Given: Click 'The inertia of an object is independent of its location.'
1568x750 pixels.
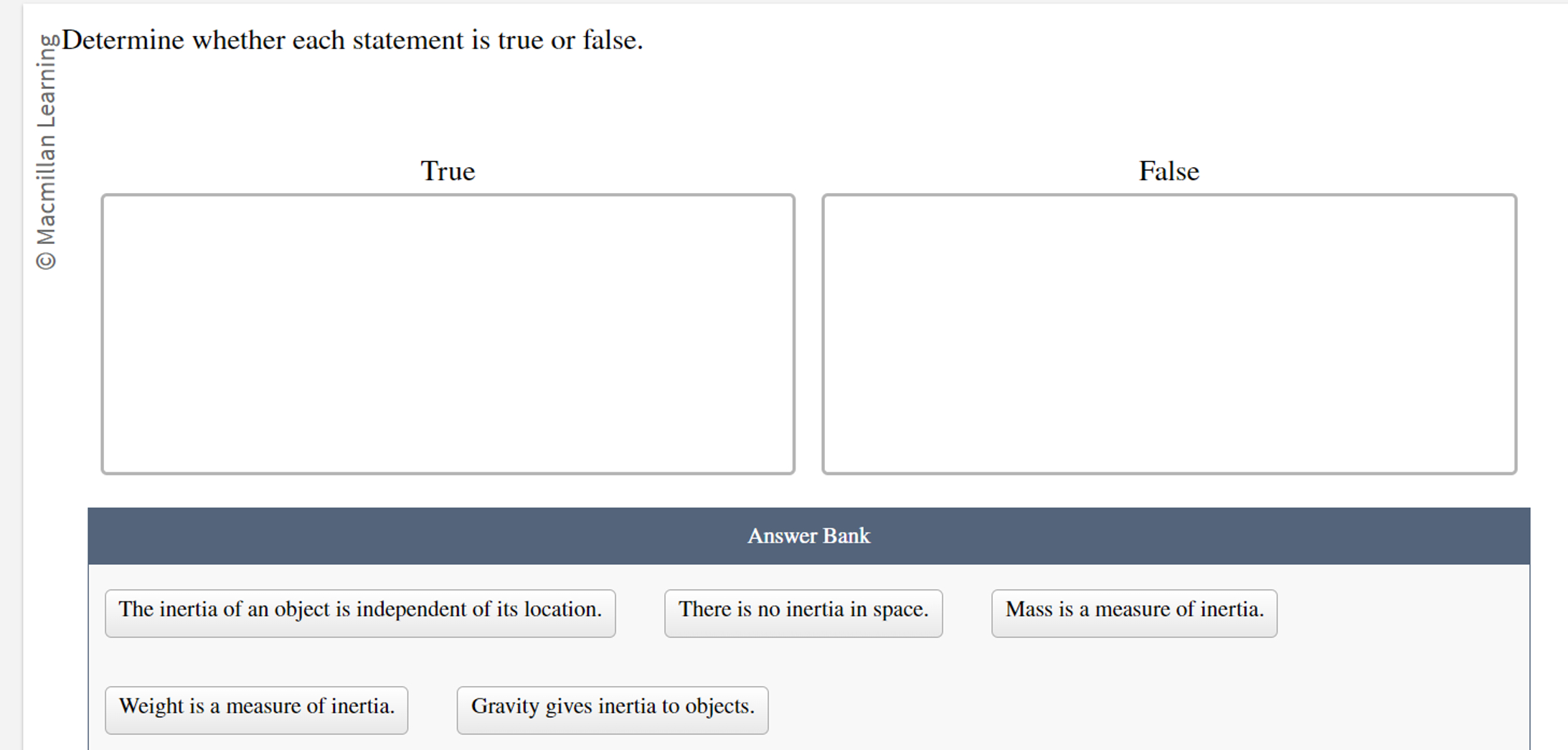Looking at the screenshot, I should [x=360, y=612].
